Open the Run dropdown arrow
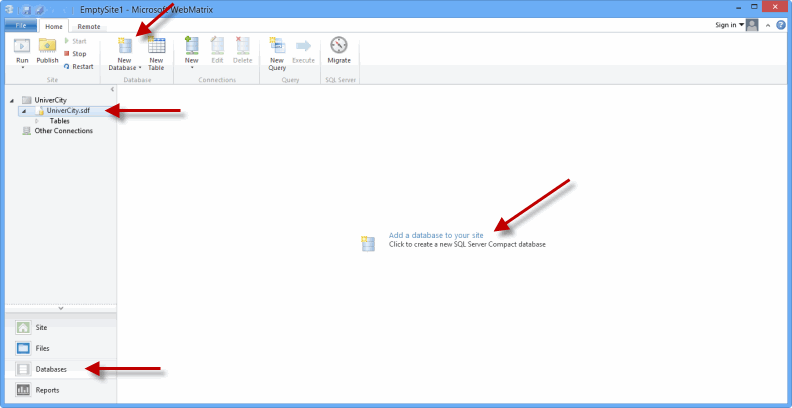This screenshot has height=408, width=792. point(22,67)
